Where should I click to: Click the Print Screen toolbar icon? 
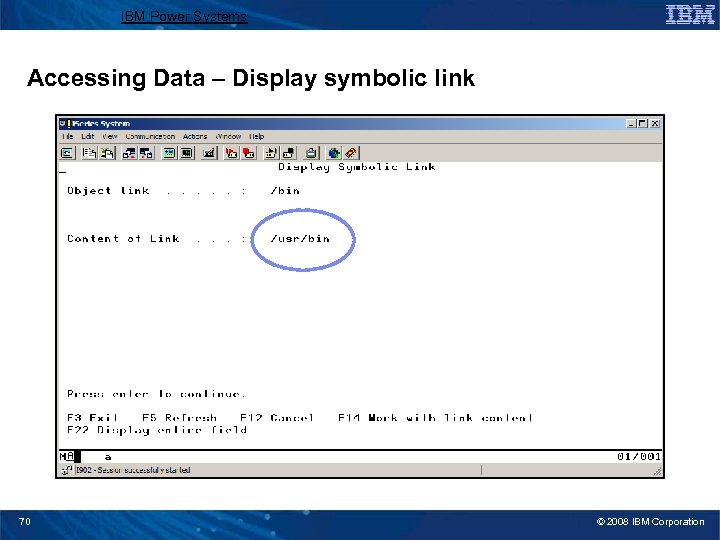click(67, 153)
